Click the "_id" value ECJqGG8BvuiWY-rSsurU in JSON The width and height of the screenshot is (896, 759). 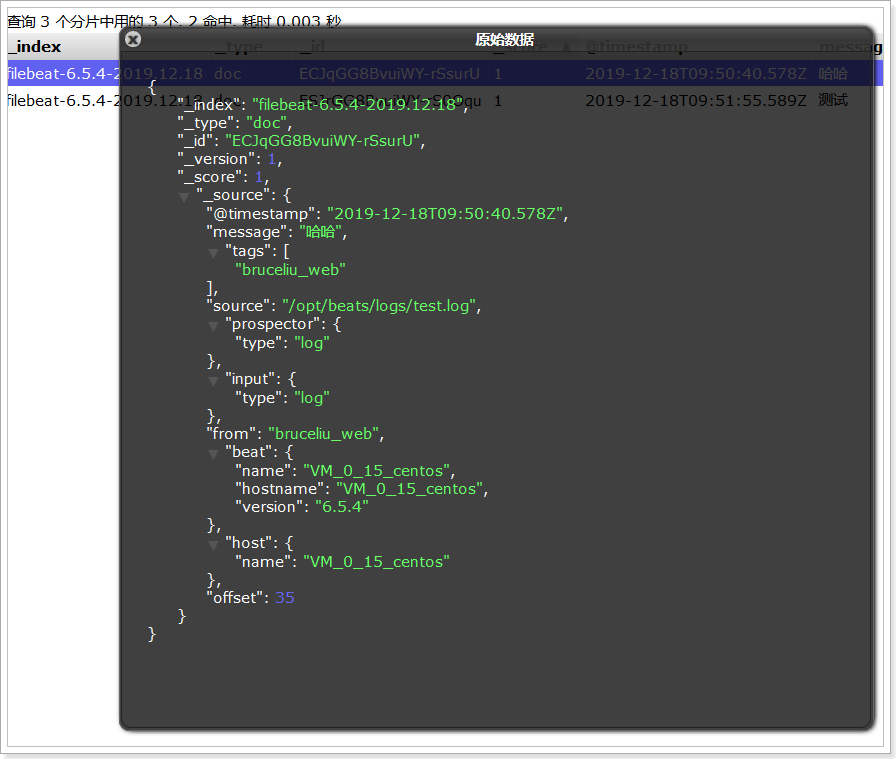322,141
